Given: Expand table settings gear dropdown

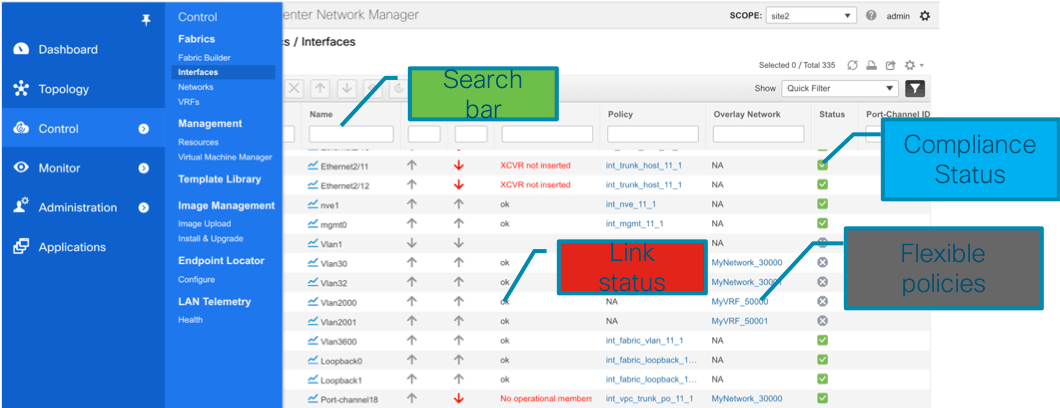Looking at the screenshot, I should coord(914,65).
